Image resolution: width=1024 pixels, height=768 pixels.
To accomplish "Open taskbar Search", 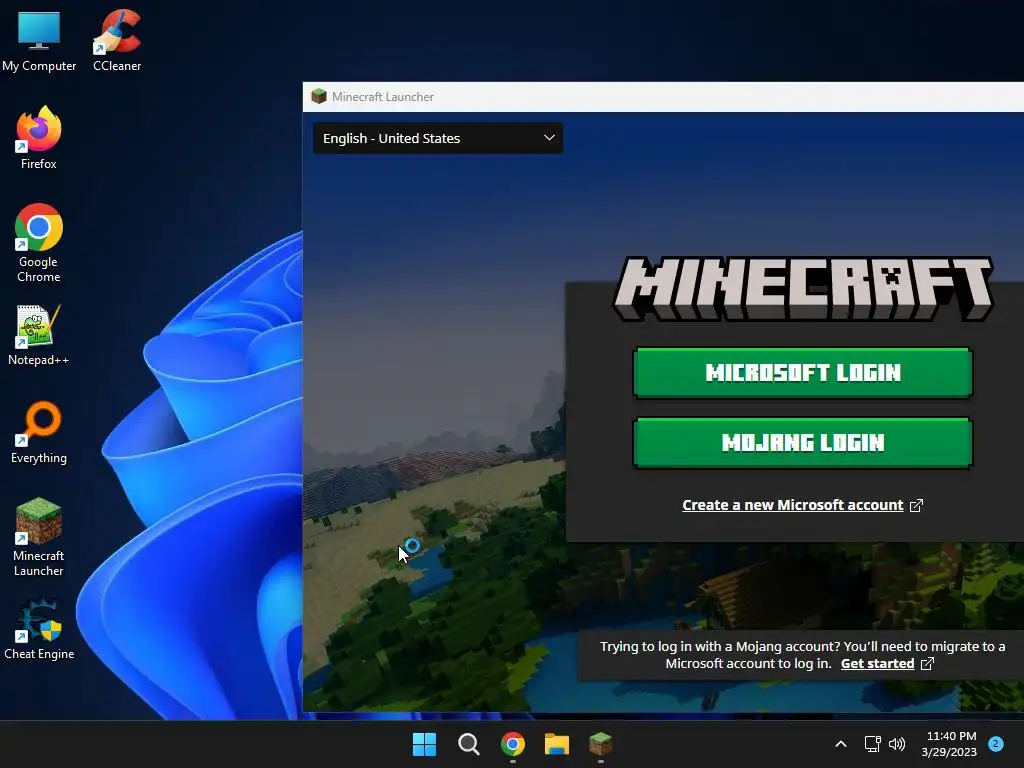I will point(468,744).
